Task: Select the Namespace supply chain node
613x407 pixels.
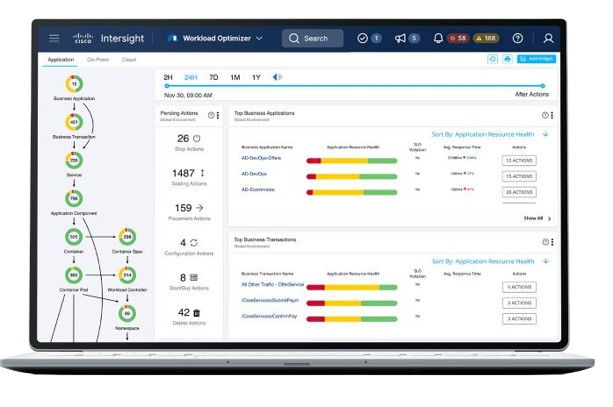Action: point(127,313)
